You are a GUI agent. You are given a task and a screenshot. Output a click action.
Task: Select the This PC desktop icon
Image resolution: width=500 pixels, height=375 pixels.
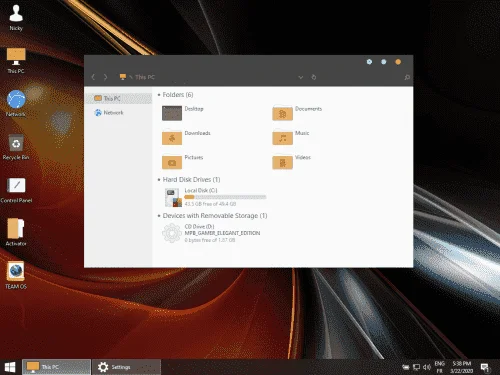(16, 61)
